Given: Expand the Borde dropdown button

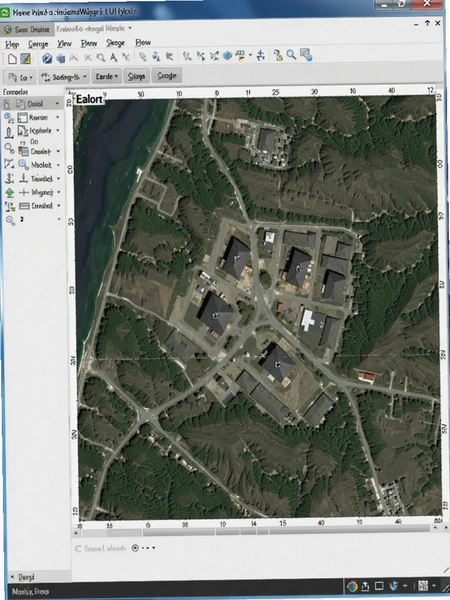Looking at the screenshot, I should (x=107, y=76).
